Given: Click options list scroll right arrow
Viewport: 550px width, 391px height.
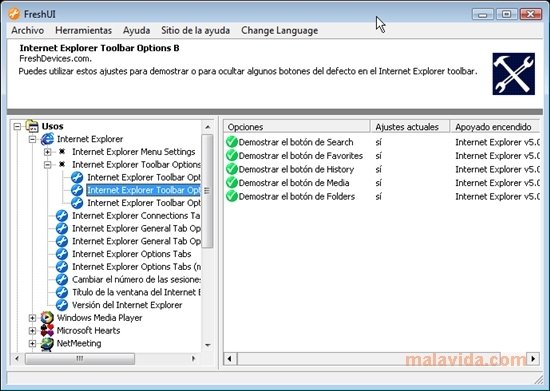Looking at the screenshot, I should (534, 359).
